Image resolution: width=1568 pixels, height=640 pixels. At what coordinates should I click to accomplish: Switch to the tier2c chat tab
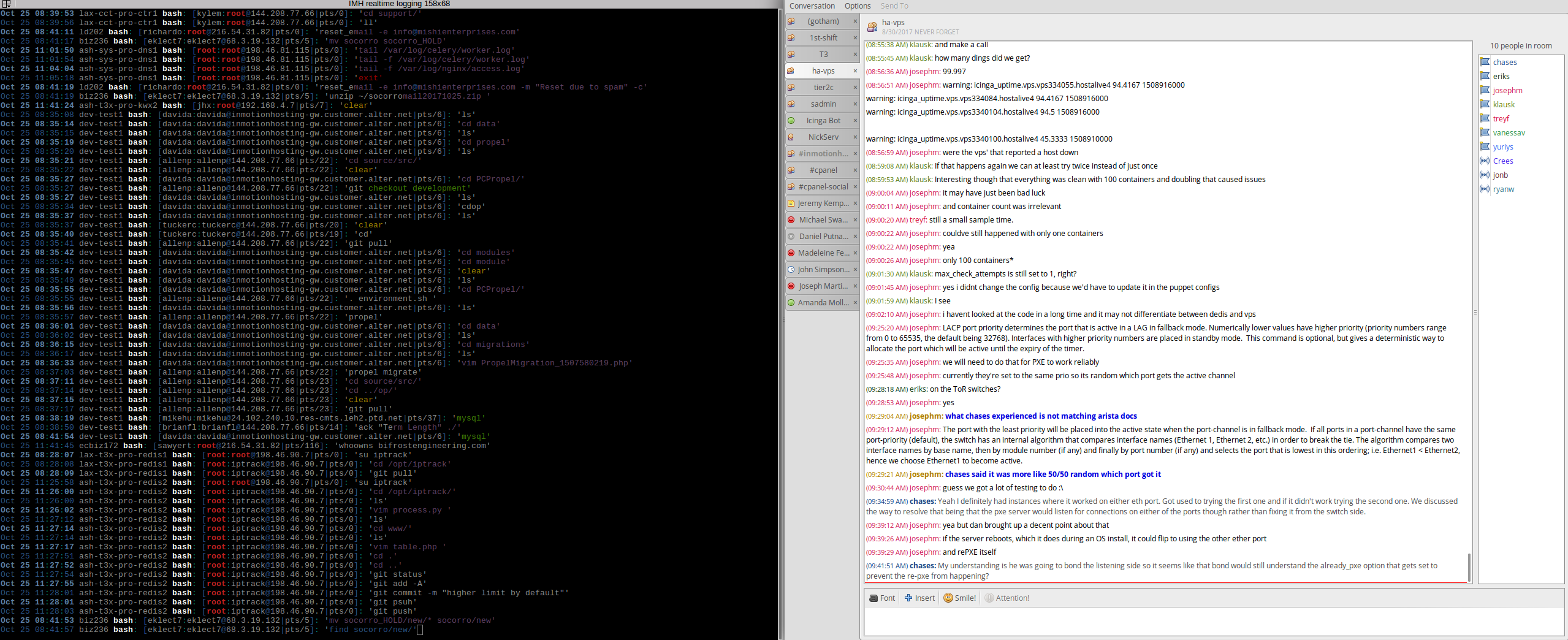coord(823,88)
